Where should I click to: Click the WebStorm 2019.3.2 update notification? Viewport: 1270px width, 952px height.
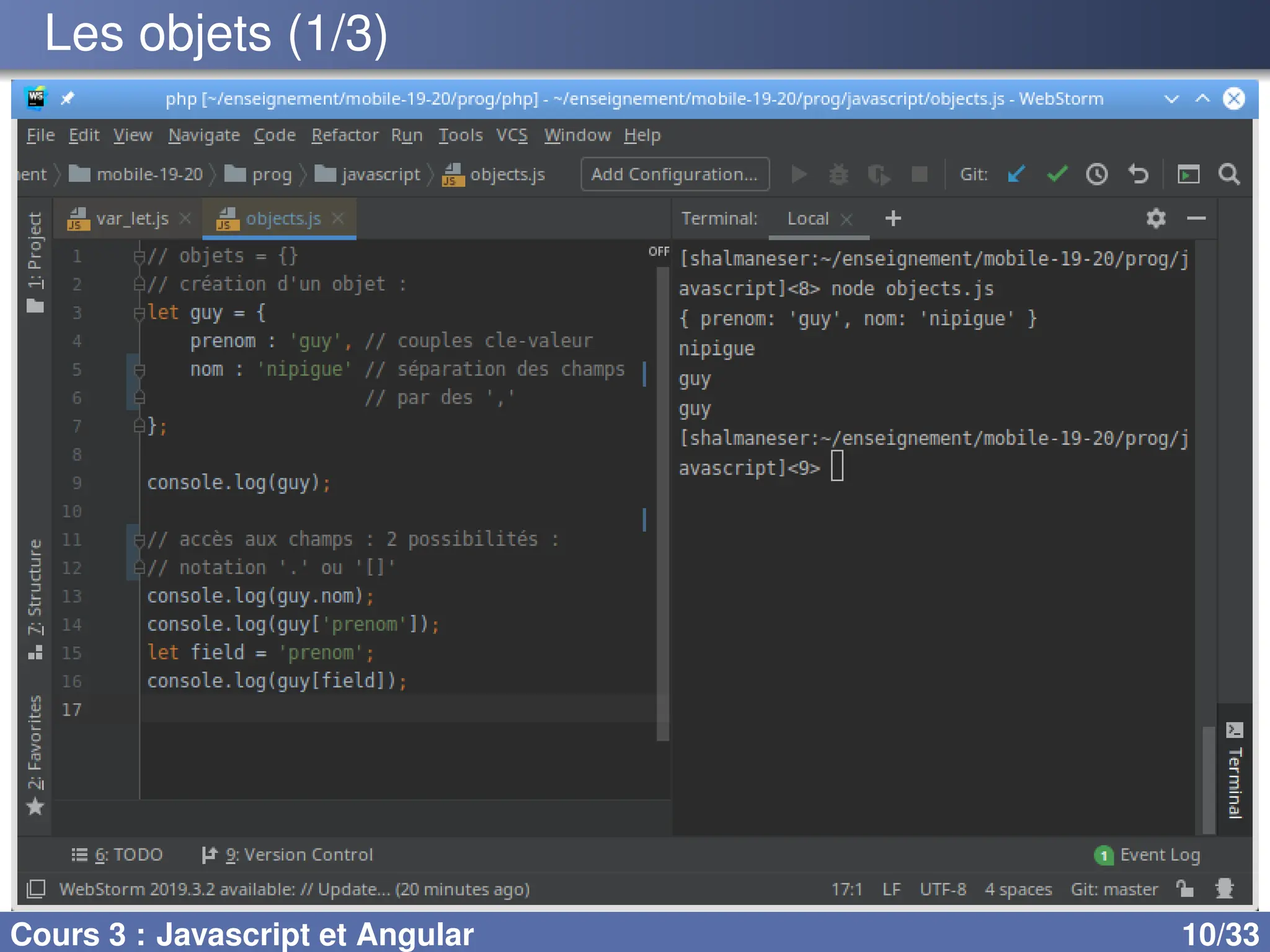(x=295, y=889)
